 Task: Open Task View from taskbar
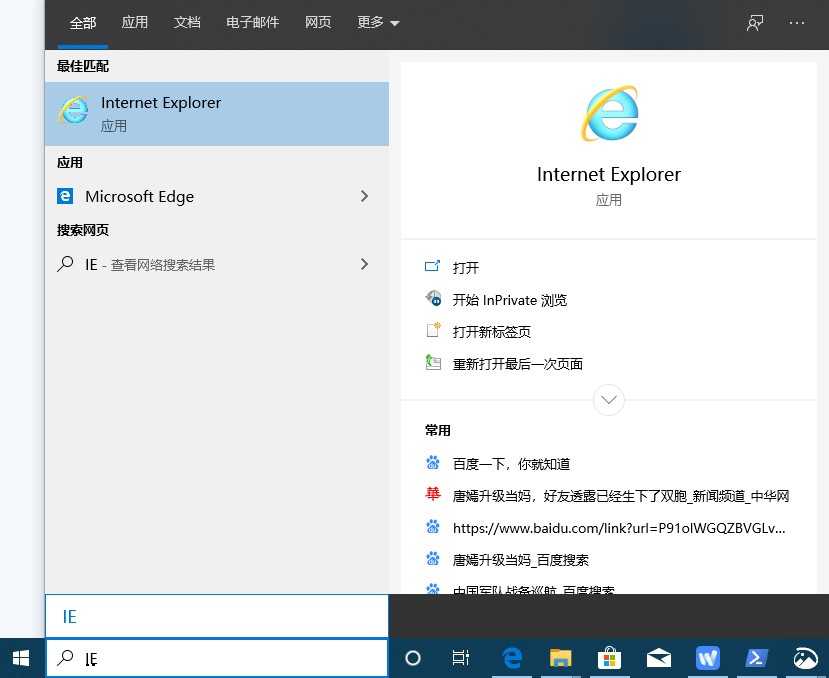(460, 658)
